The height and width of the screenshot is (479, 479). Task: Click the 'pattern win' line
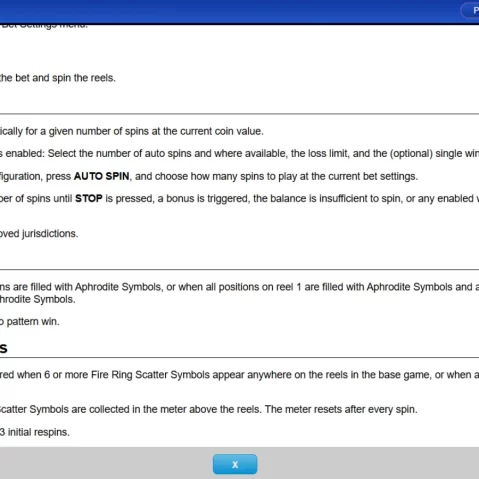(30, 322)
